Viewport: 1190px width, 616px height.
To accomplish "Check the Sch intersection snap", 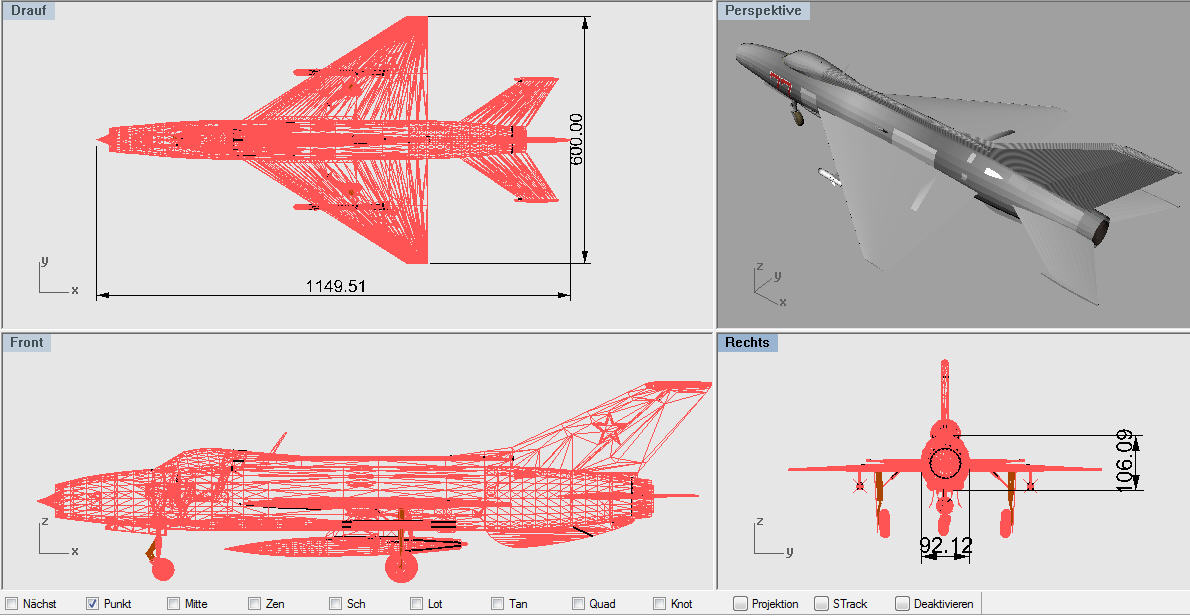I will click(335, 604).
